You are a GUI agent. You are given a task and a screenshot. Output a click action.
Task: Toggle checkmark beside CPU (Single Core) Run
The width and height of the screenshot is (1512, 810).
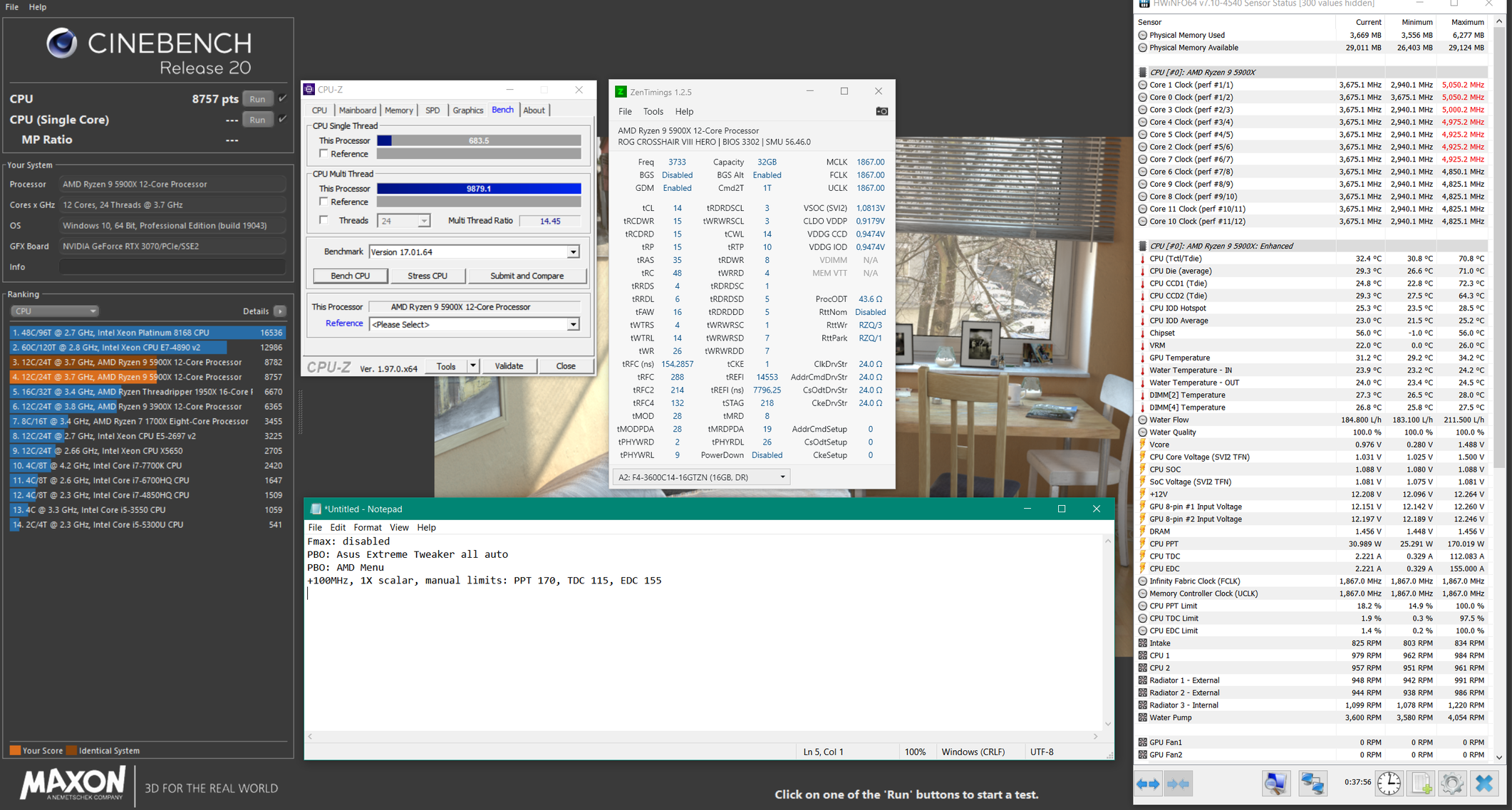tap(283, 119)
